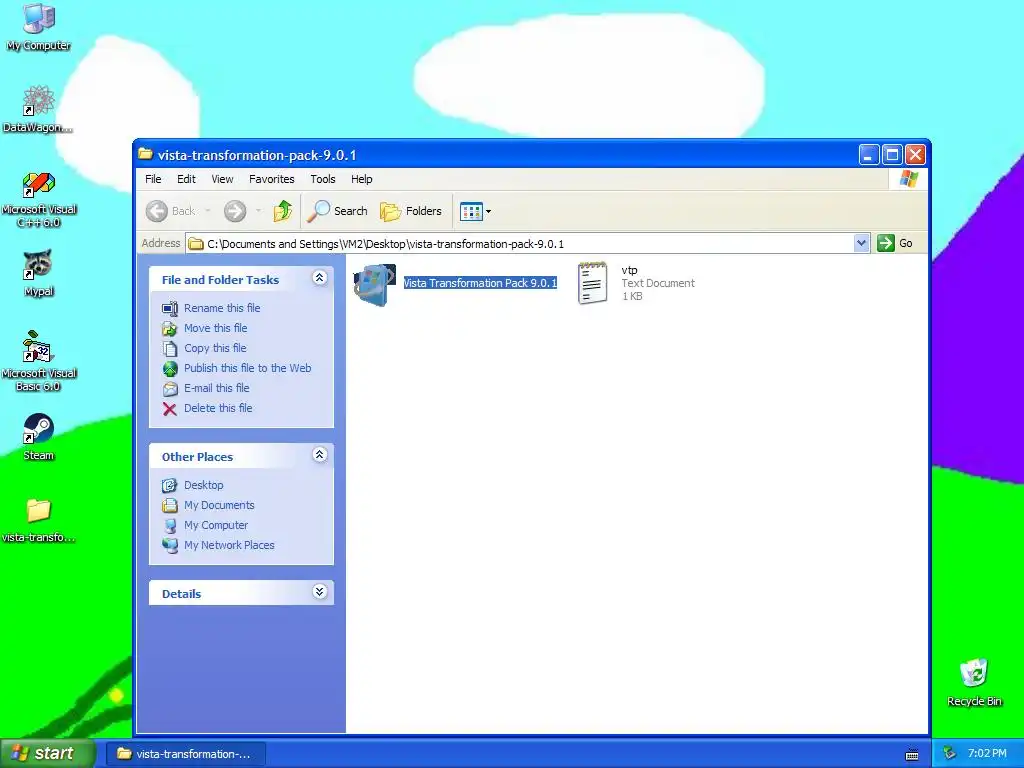Go up one folder level icon
The width and height of the screenshot is (1024, 768).
[x=283, y=211]
